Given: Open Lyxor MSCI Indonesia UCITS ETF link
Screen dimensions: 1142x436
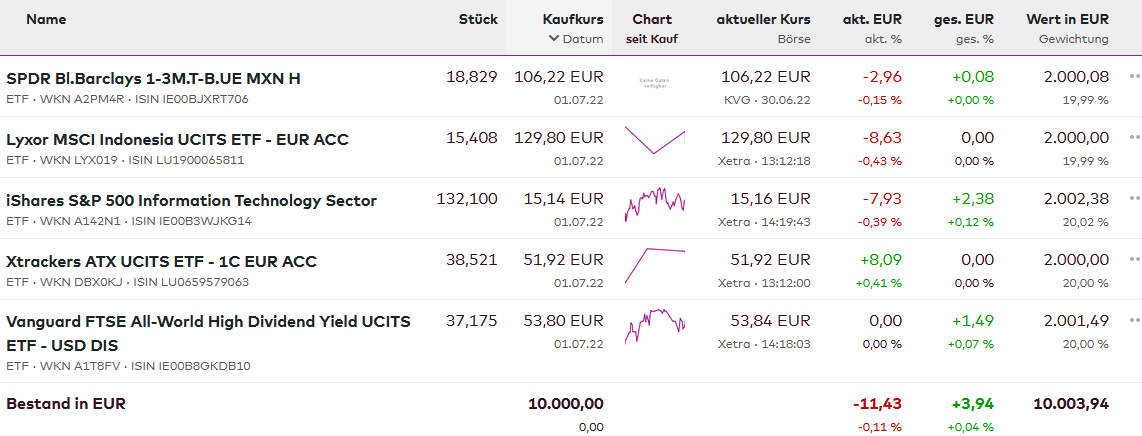Looking at the screenshot, I should coord(177,139).
